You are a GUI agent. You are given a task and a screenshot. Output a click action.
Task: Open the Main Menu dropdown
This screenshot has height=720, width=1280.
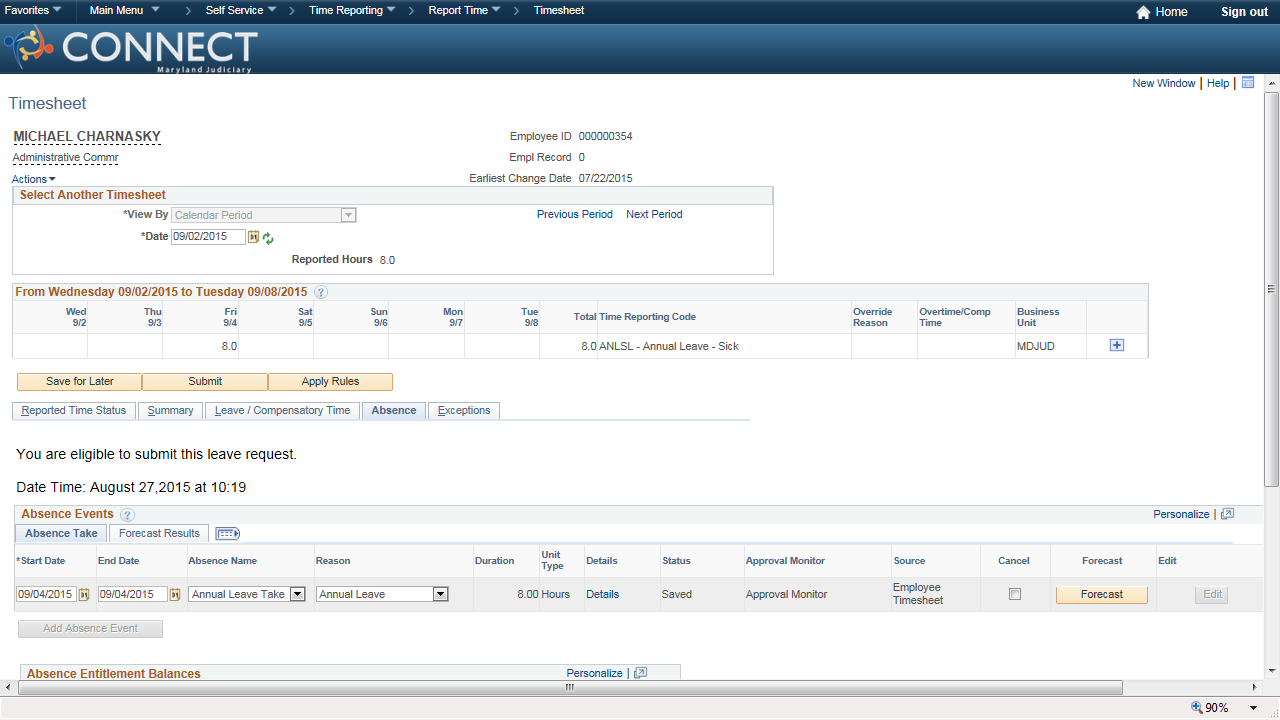click(x=124, y=10)
